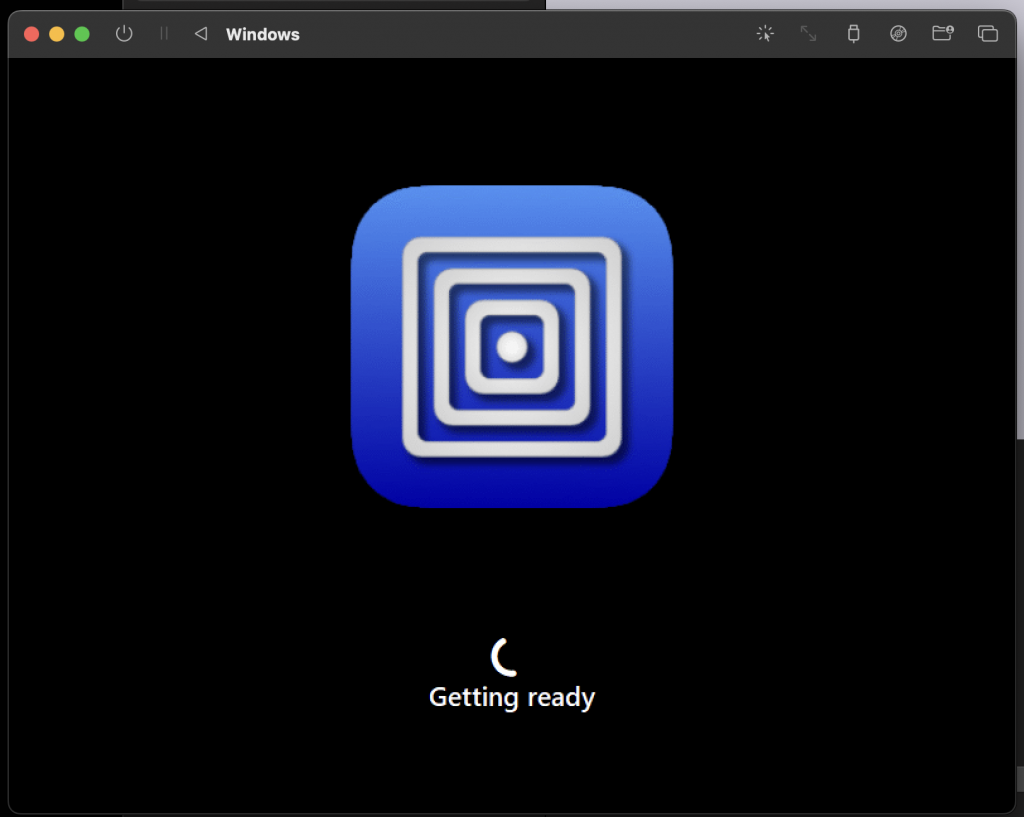The height and width of the screenshot is (817, 1024).
Task: Click the power button icon
Action: 124,34
